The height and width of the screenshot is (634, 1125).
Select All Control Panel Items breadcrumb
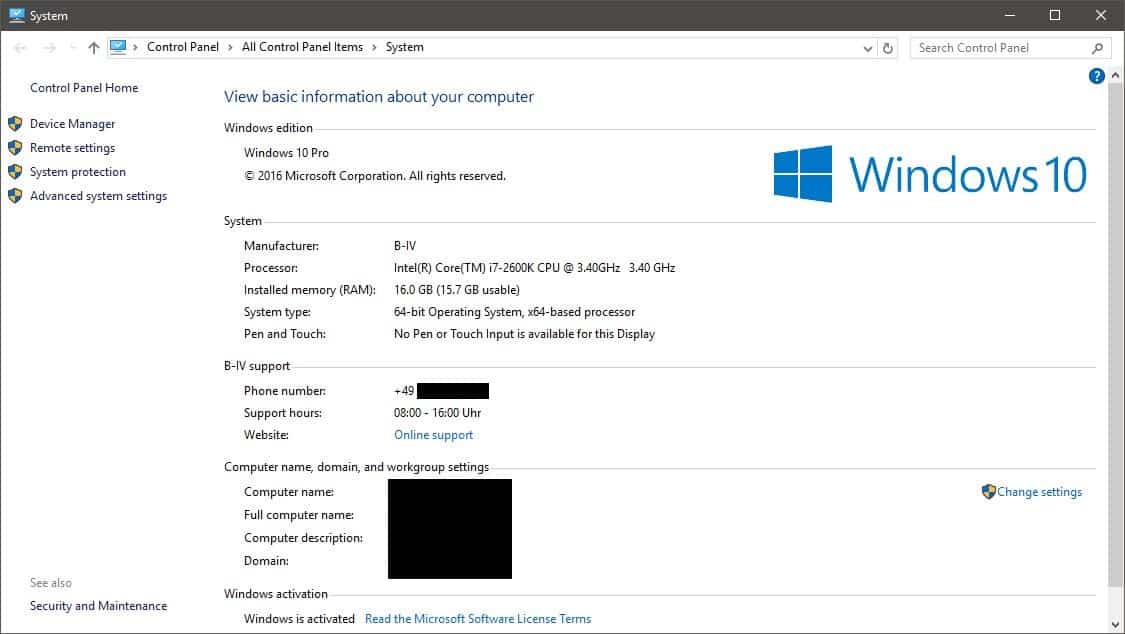302,47
